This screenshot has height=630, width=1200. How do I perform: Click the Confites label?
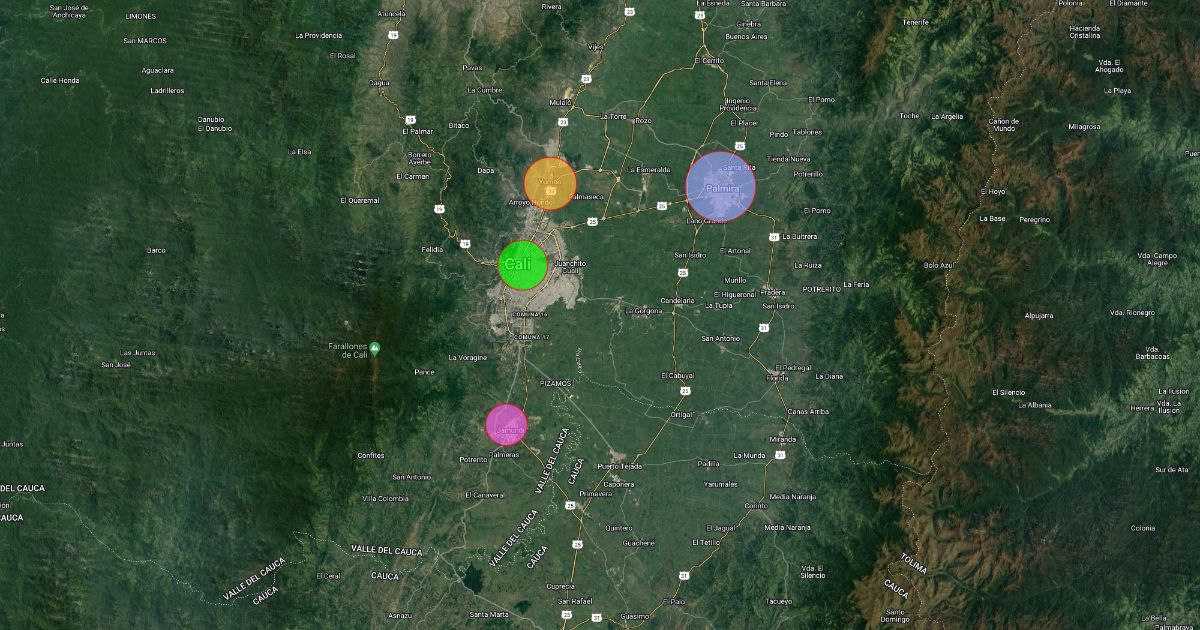coord(370,455)
